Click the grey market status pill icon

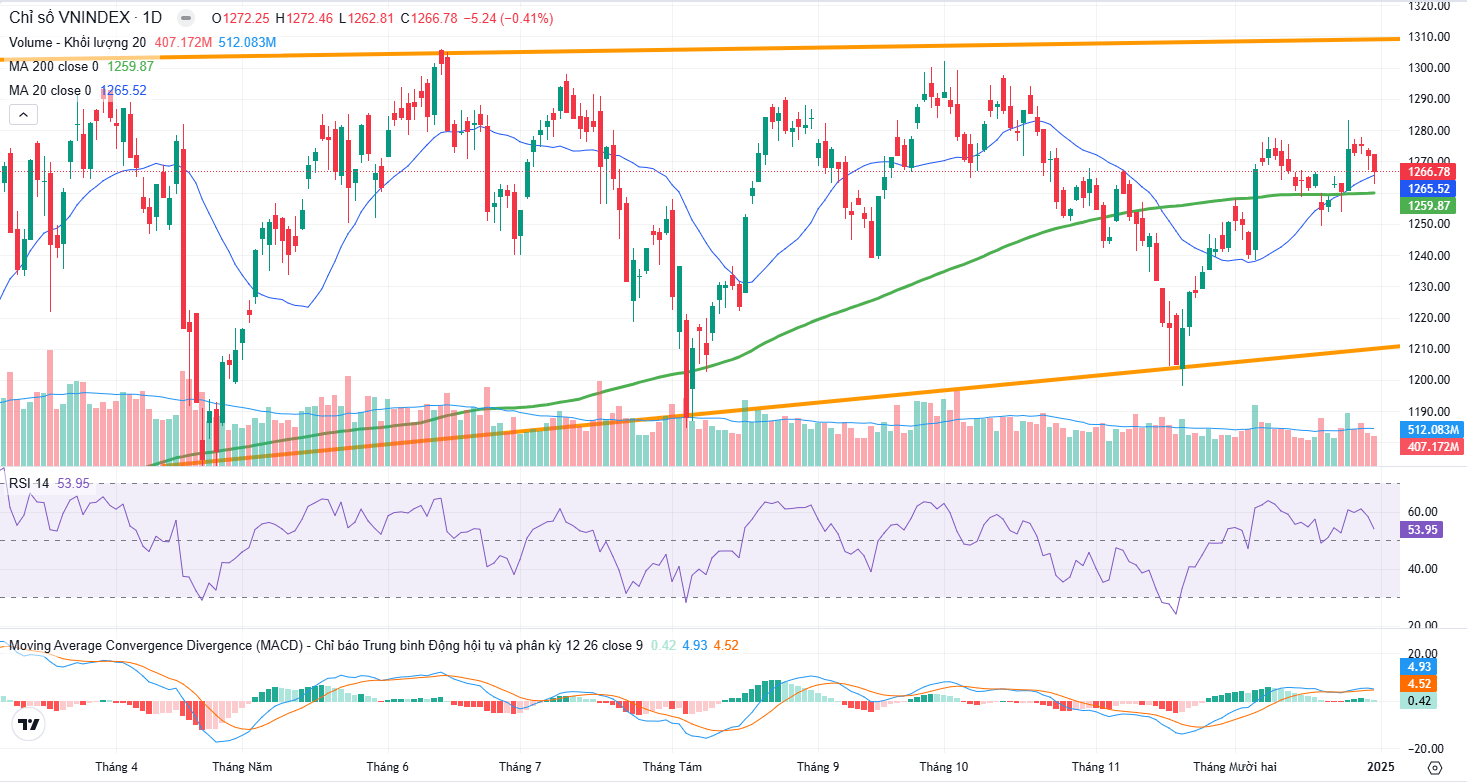click(187, 19)
